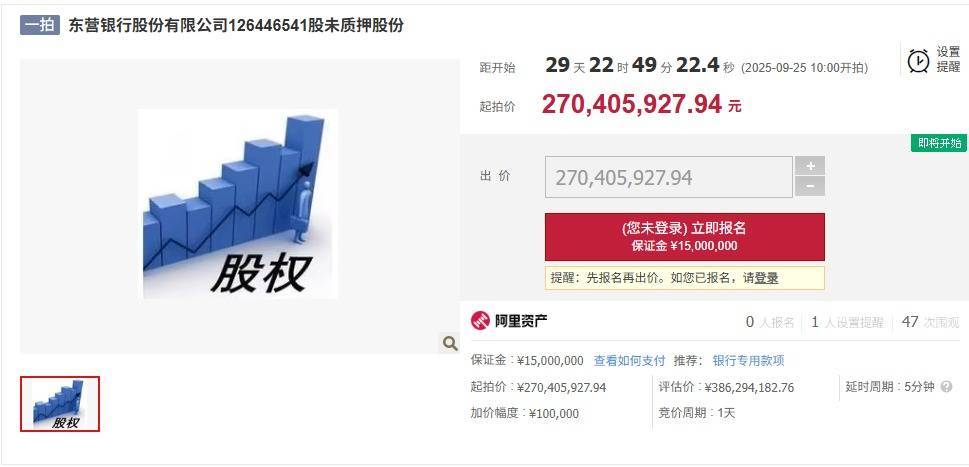Increase bid with the plus button
This screenshot has height=467, width=969.
point(810,166)
